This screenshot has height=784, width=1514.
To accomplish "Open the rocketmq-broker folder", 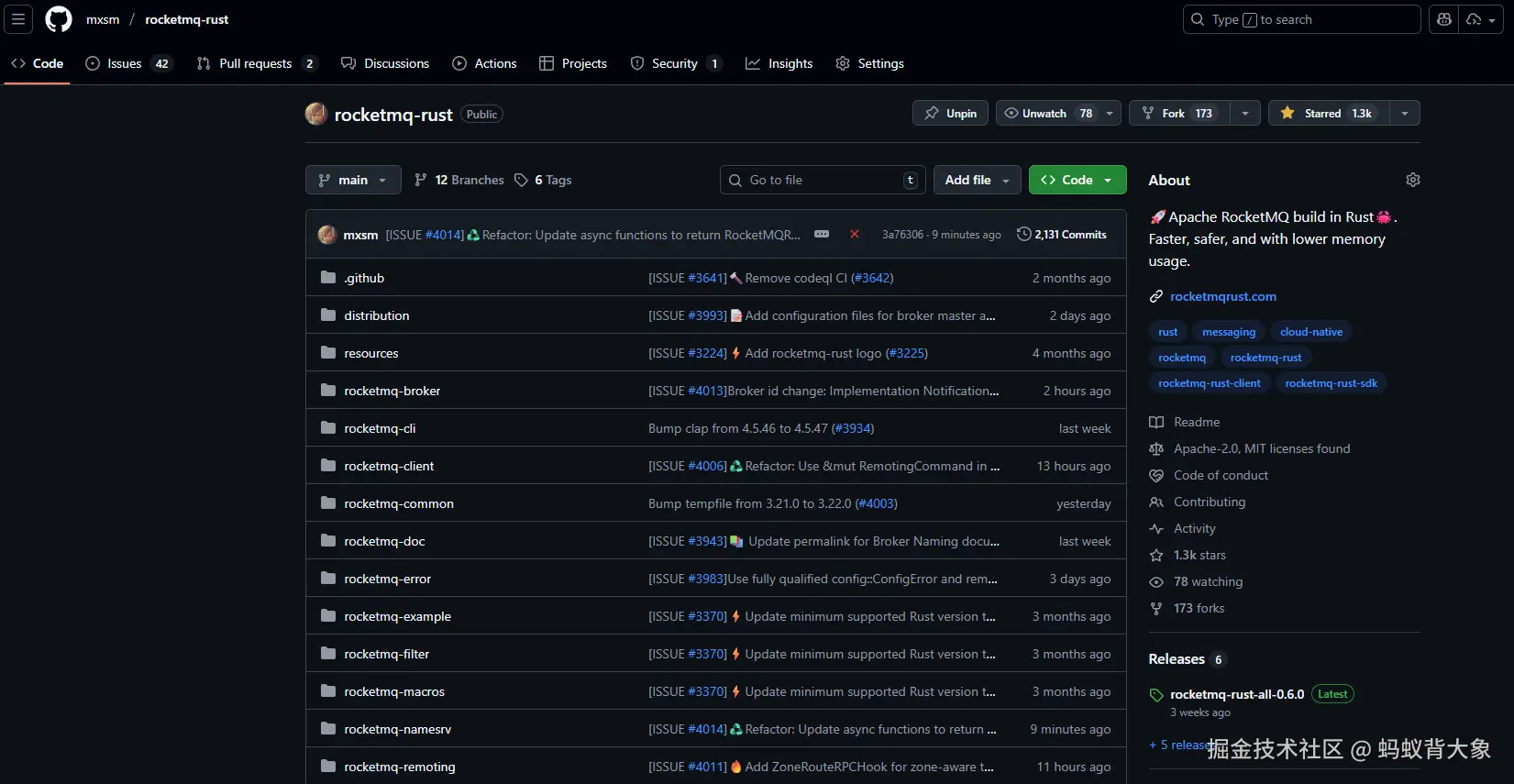I will (x=392, y=392).
